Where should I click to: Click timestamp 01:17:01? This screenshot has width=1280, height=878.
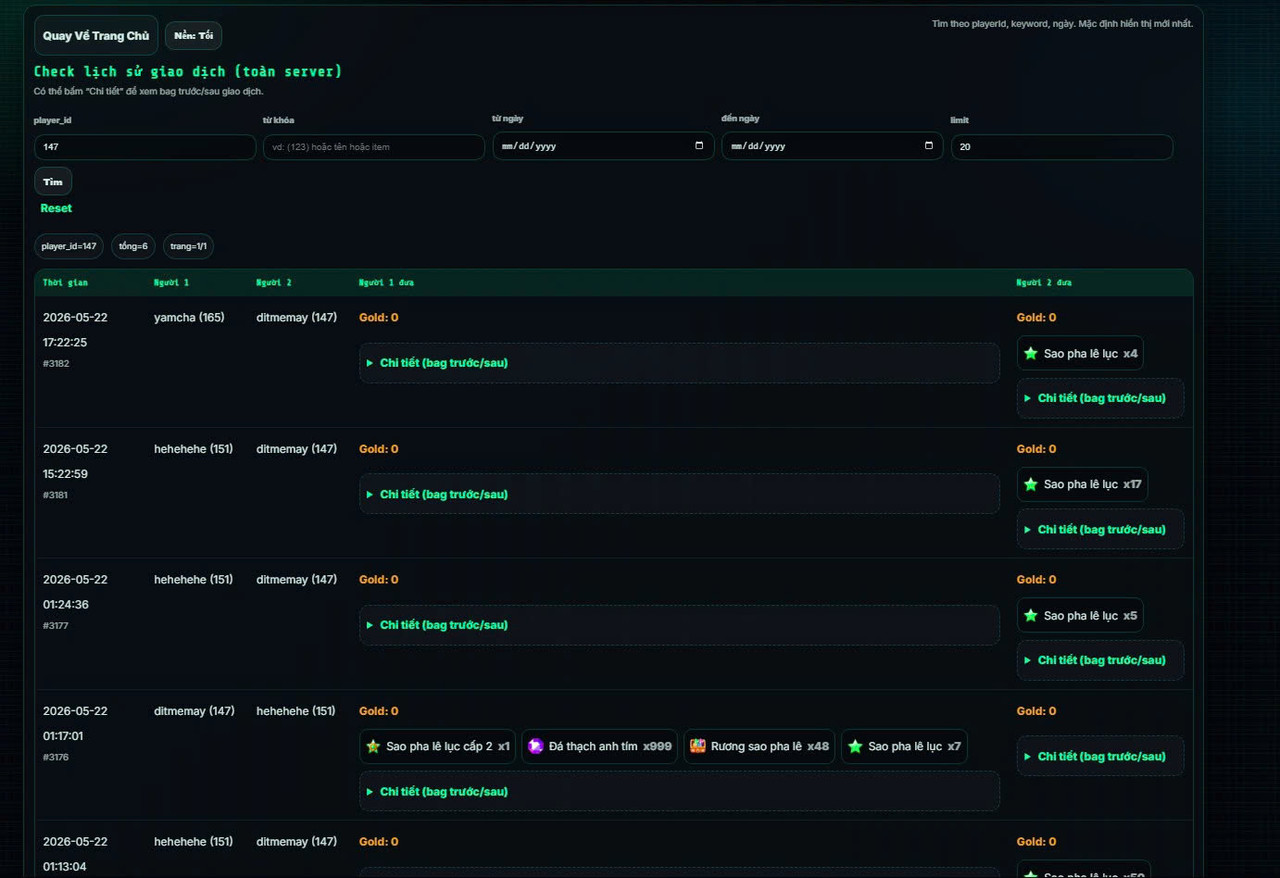(63, 736)
